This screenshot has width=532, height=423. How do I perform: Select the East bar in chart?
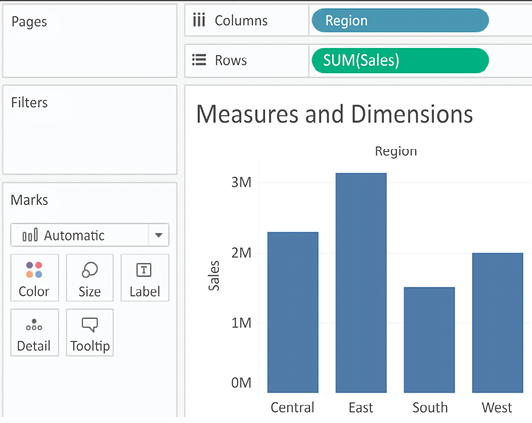(361, 283)
